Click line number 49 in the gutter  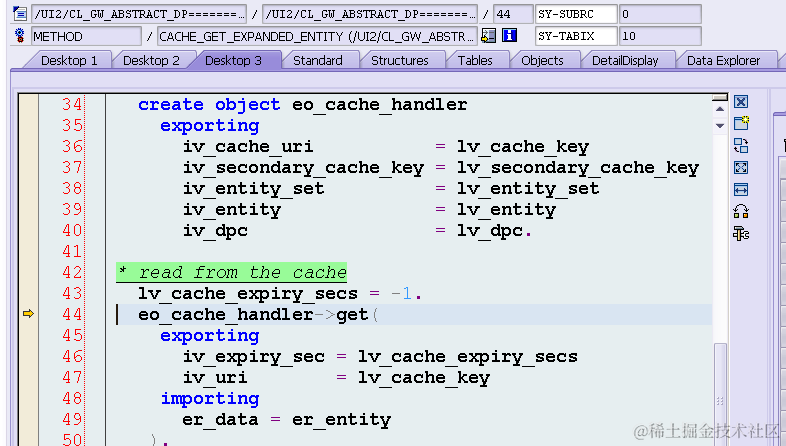click(x=72, y=419)
